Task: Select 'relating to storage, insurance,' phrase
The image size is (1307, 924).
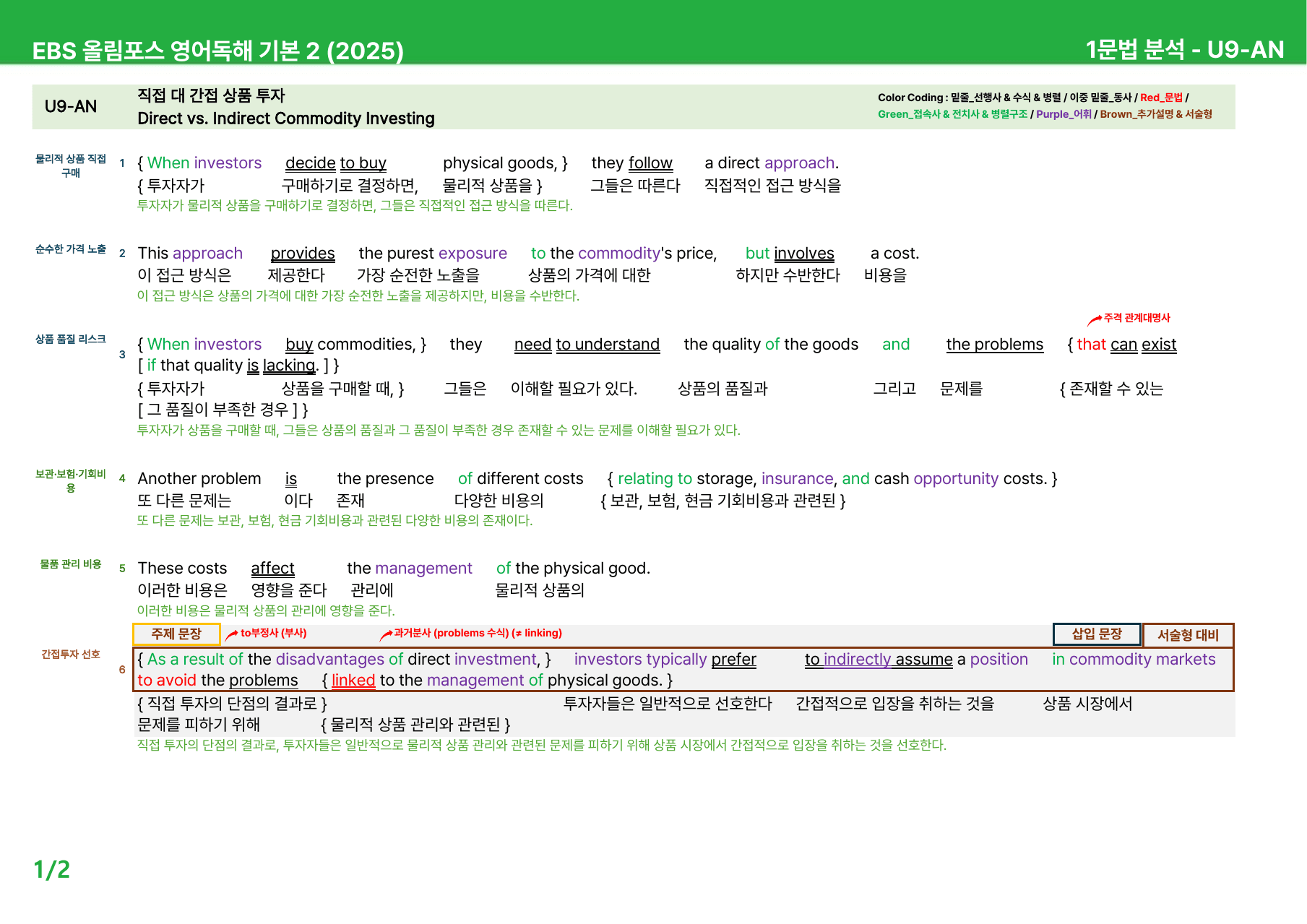Action: [x=728, y=479]
